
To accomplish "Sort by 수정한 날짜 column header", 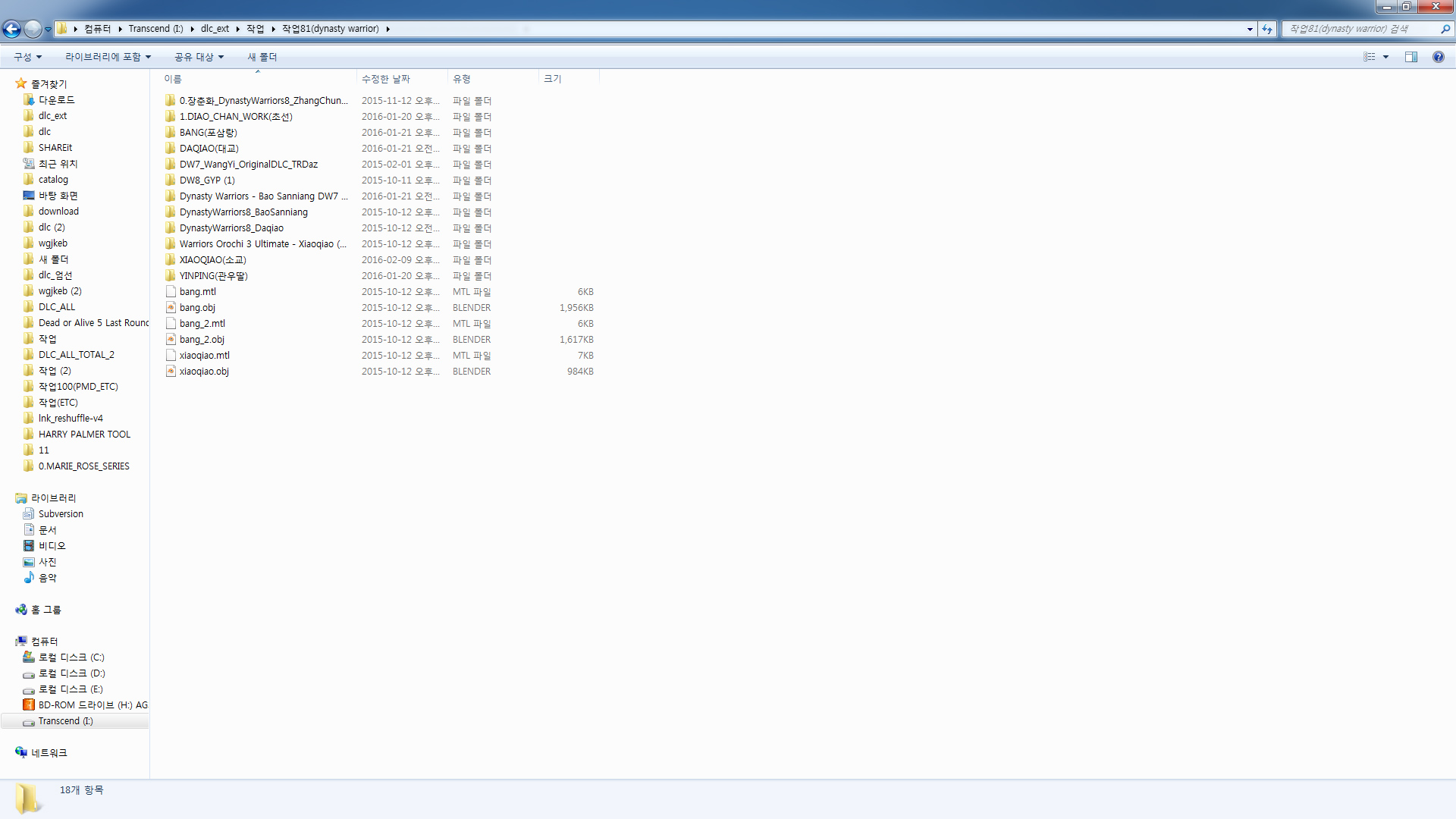I will (x=386, y=79).
